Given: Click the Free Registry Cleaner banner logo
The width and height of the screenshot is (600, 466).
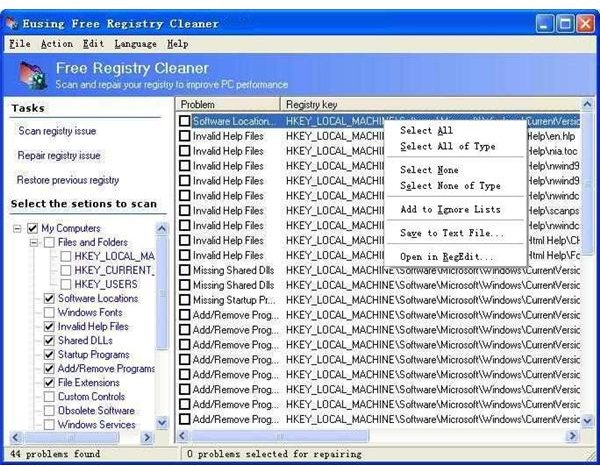Looking at the screenshot, I should coord(32,75).
